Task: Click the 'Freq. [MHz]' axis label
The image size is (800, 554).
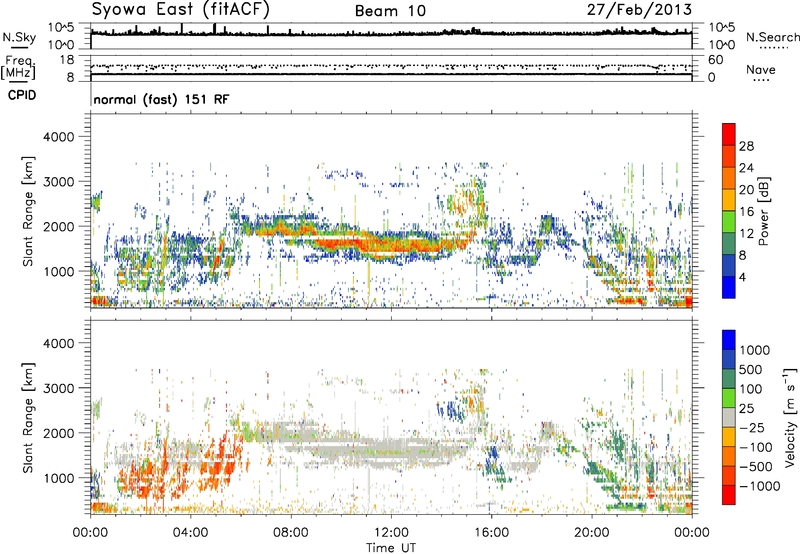Action: coord(19,67)
